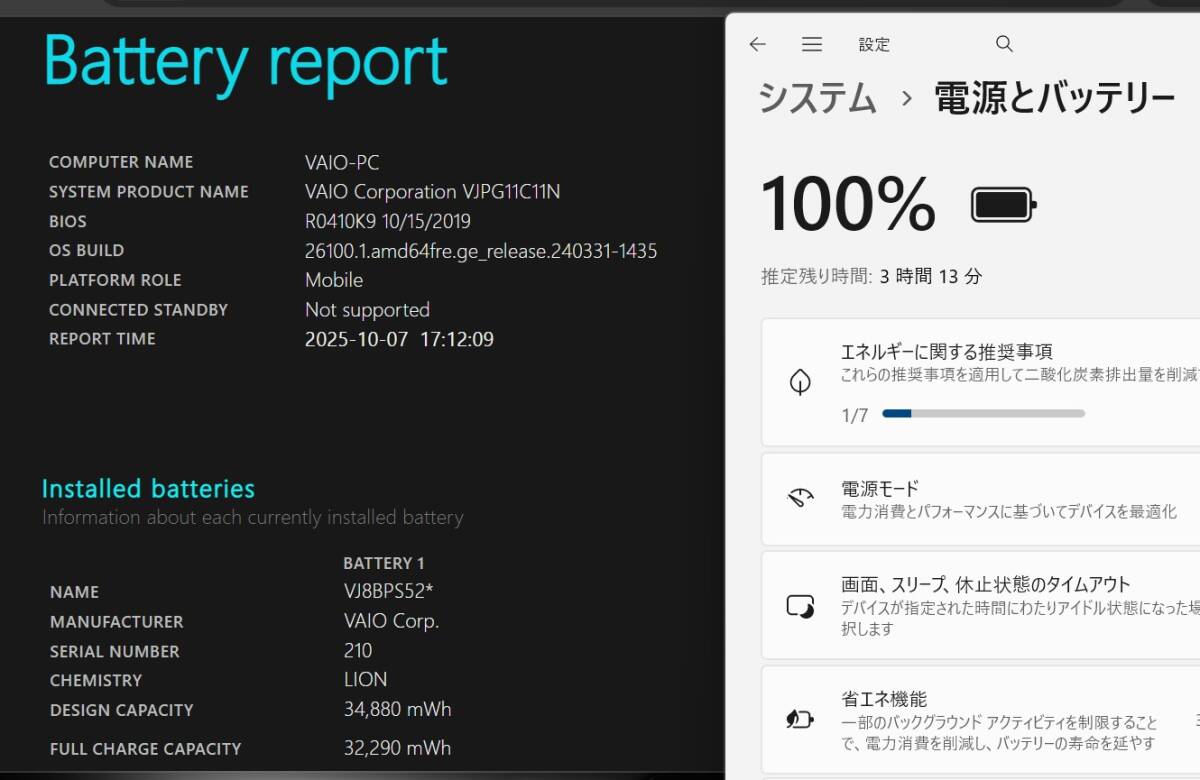The image size is (1200, 780).
Task: Click the Installed batteries section heading
Action: click(x=148, y=488)
